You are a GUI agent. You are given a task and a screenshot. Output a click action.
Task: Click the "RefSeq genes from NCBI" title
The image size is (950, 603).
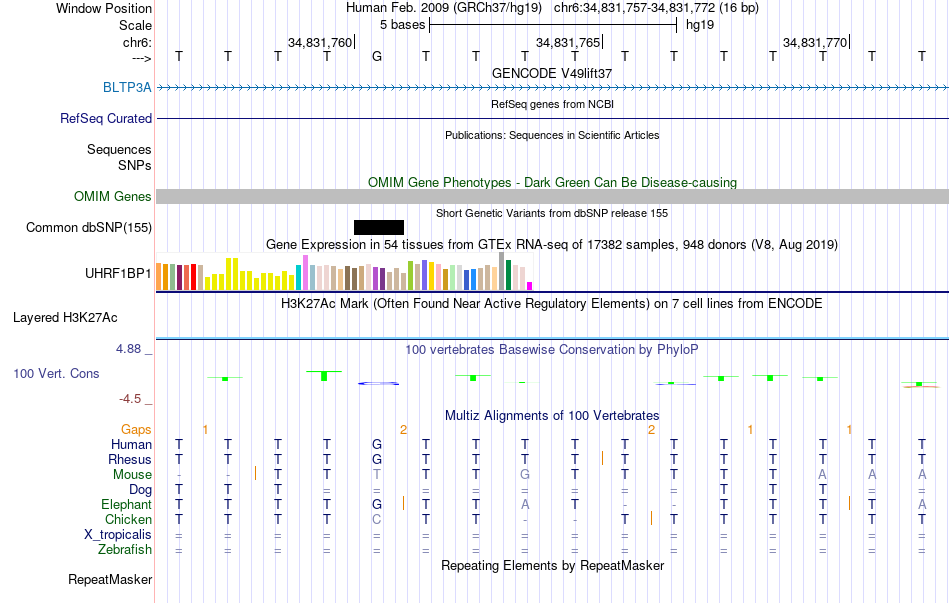pyautogui.click(x=552, y=104)
